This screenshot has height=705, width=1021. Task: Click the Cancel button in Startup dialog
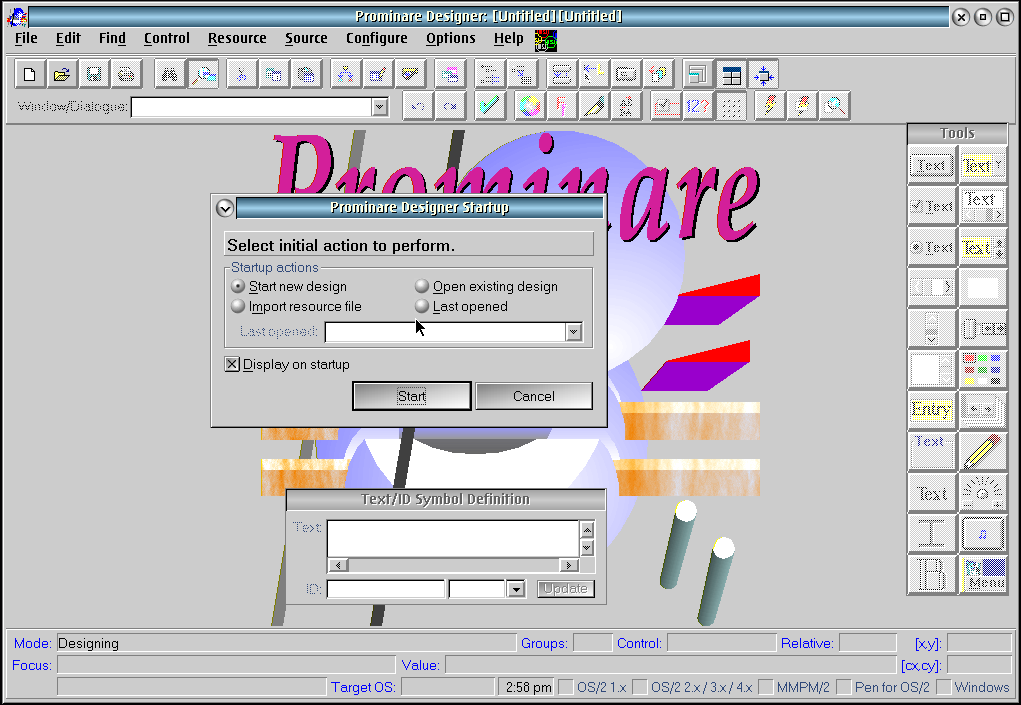point(534,396)
